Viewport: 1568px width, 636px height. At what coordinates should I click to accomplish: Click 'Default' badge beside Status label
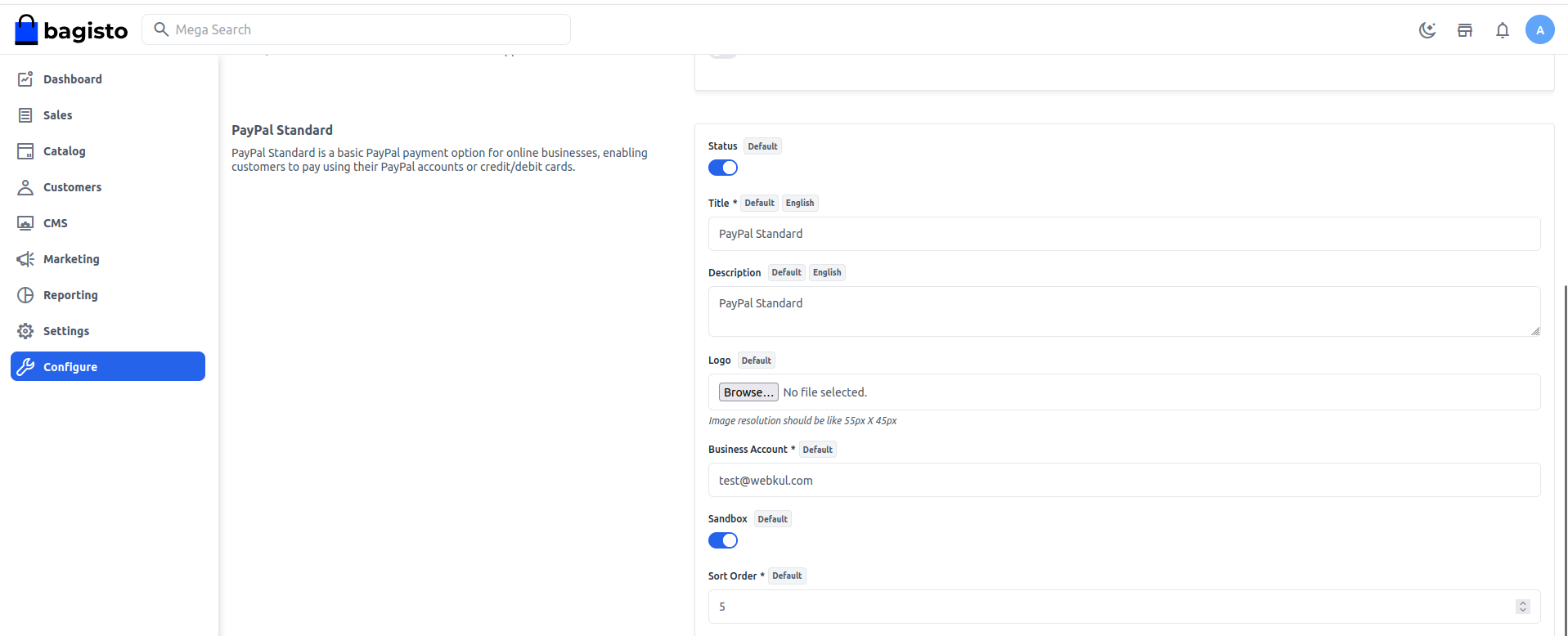coord(762,146)
